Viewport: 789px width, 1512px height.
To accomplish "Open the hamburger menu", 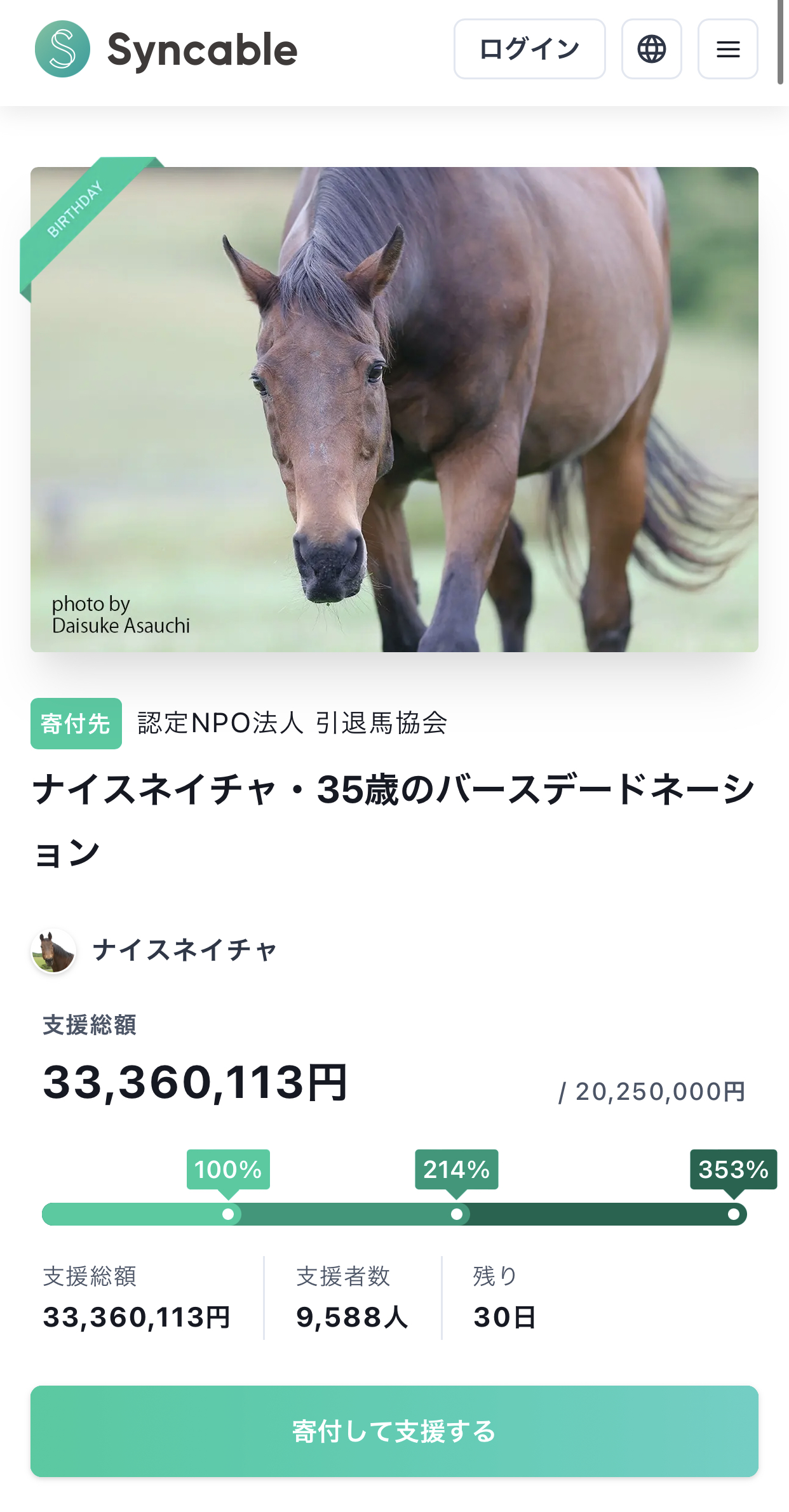I will [x=727, y=49].
